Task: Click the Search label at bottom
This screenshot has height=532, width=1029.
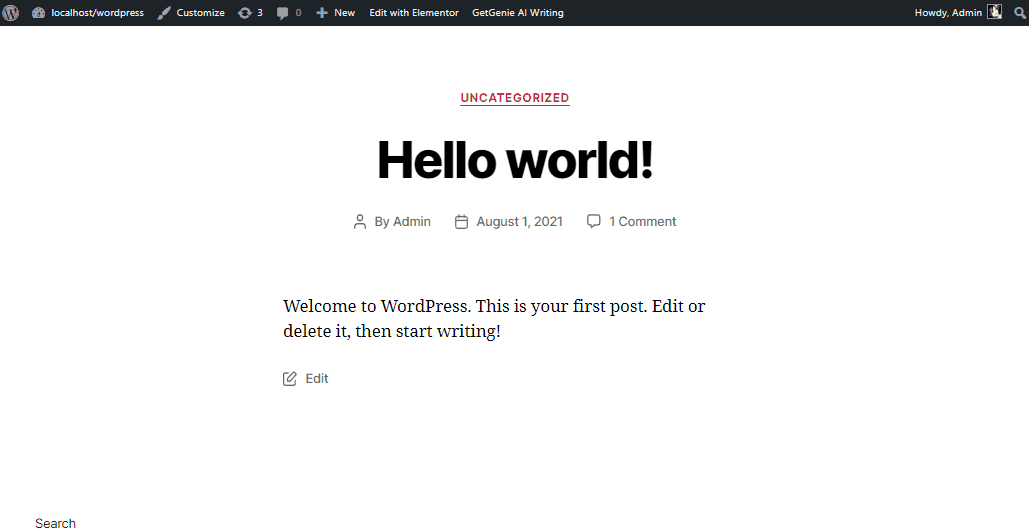Action: (55, 523)
